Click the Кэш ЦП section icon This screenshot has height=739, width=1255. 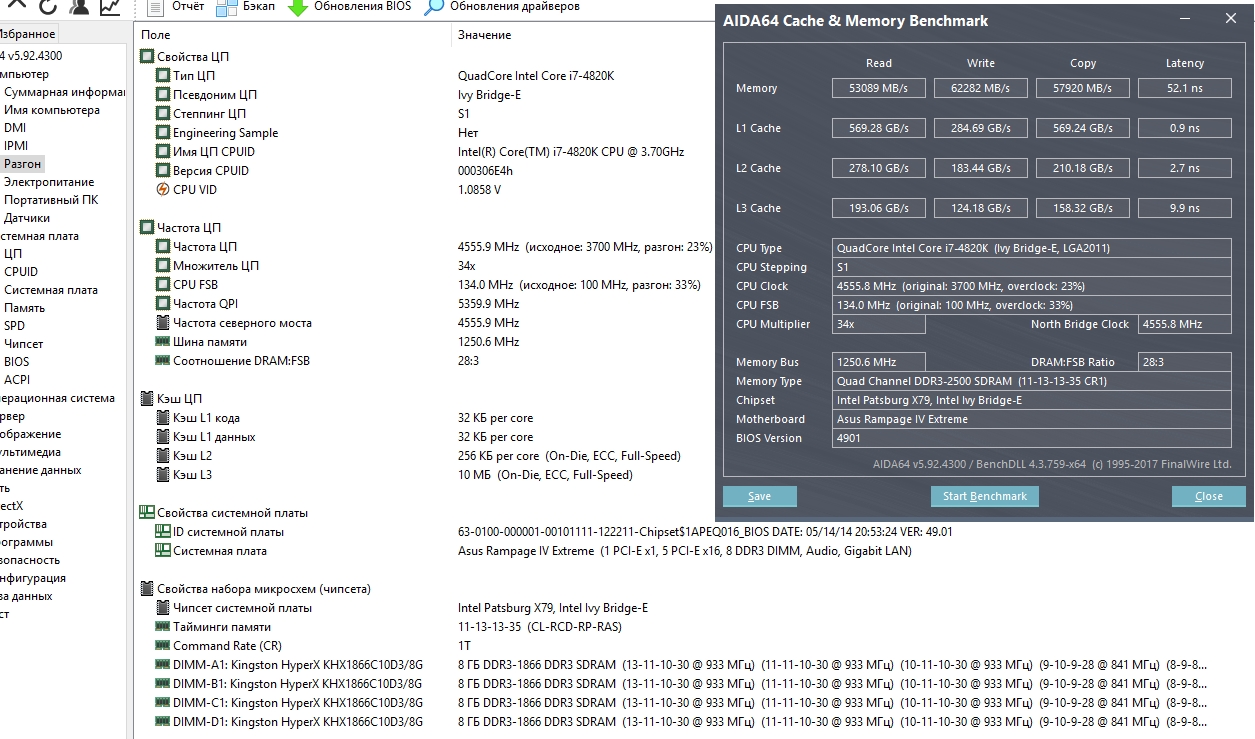(147, 399)
